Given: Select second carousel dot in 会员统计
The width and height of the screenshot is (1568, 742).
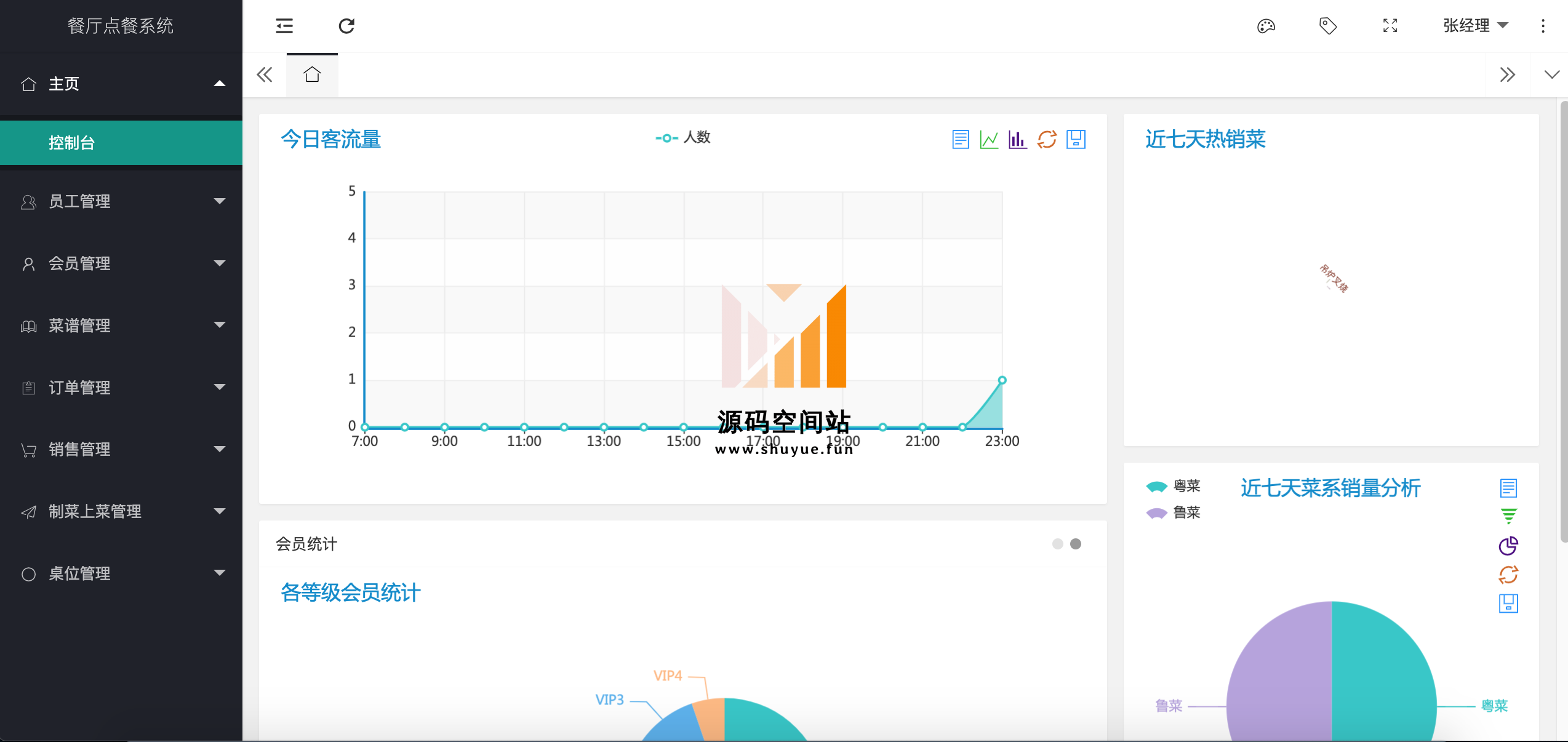Looking at the screenshot, I should click(x=1076, y=544).
